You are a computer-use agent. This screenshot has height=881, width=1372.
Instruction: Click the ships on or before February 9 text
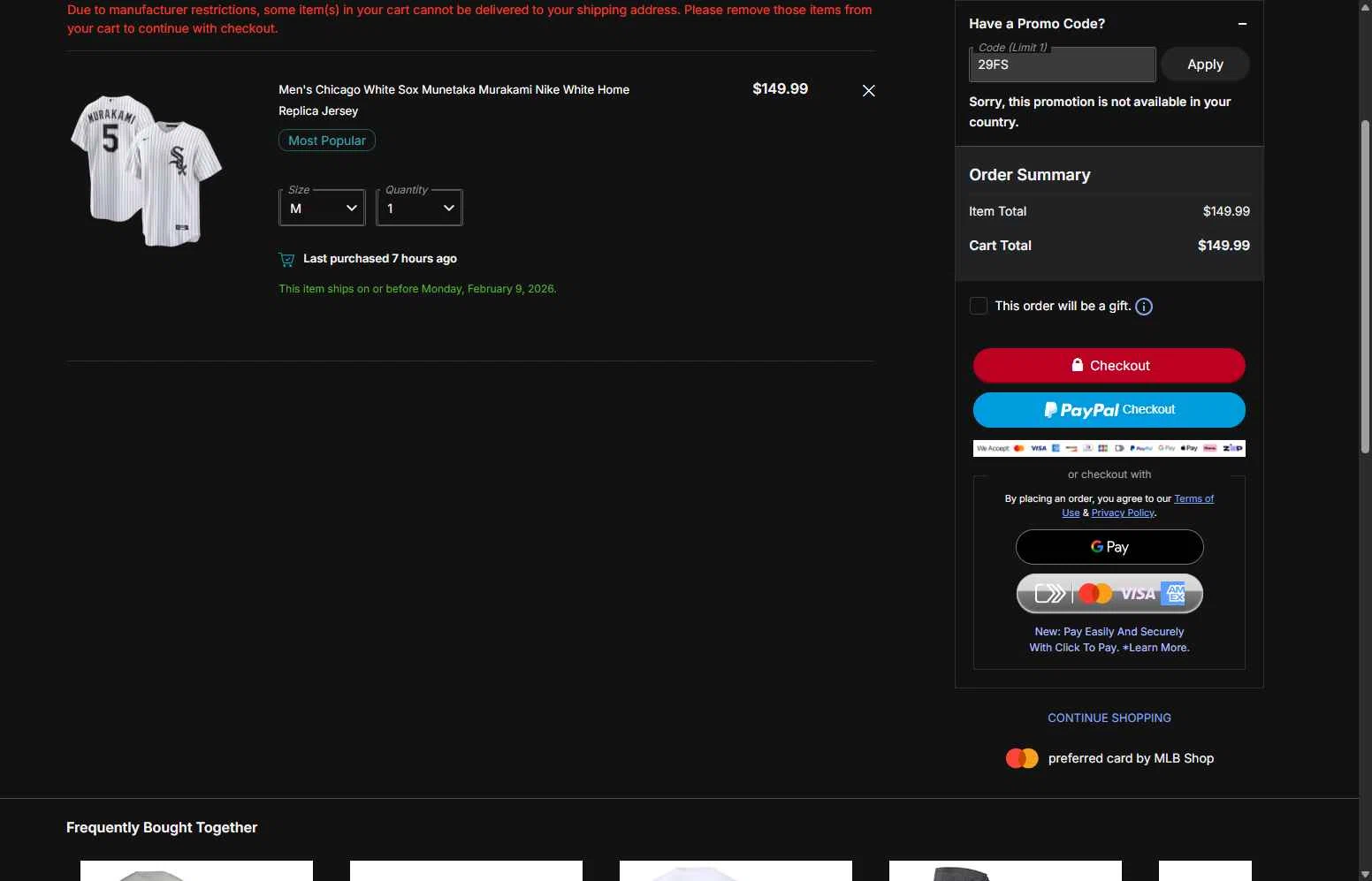click(417, 289)
